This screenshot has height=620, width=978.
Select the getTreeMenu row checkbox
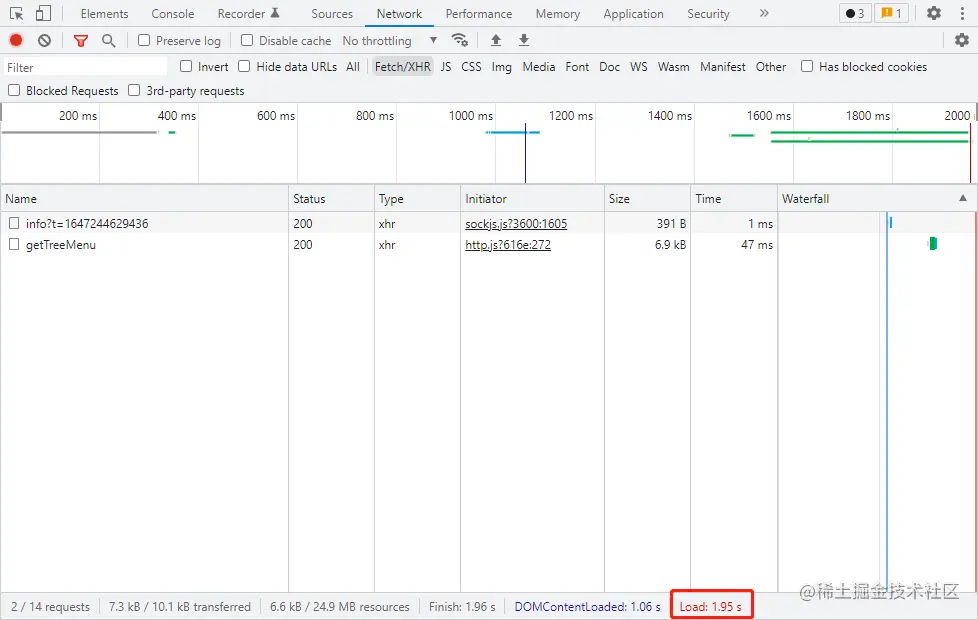[14, 245]
